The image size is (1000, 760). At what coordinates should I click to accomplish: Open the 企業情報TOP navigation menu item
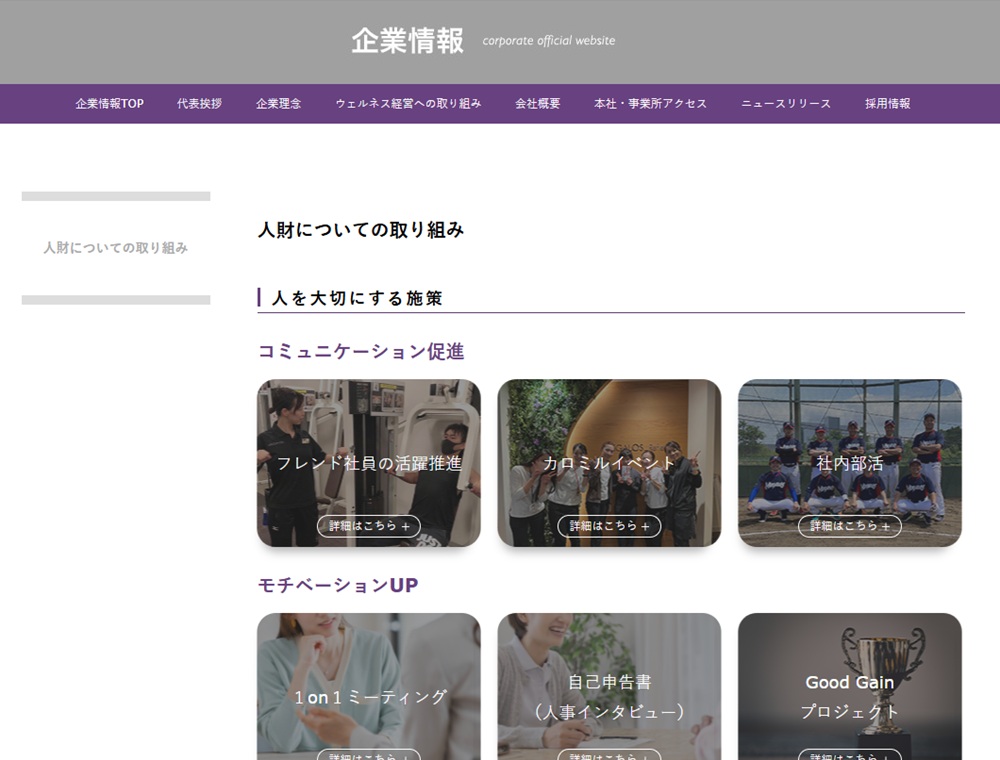pyautogui.click(x=108, y=103)
